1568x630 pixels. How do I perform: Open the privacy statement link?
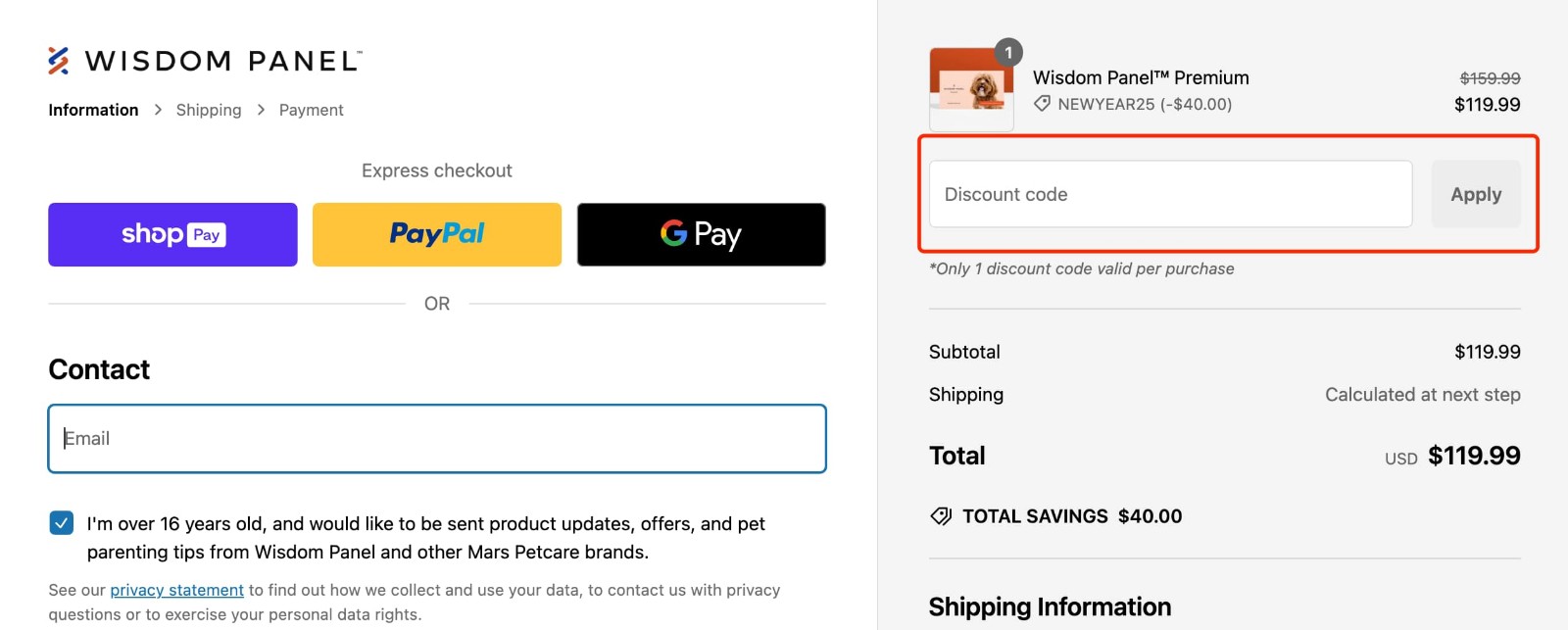click(177, 590)
